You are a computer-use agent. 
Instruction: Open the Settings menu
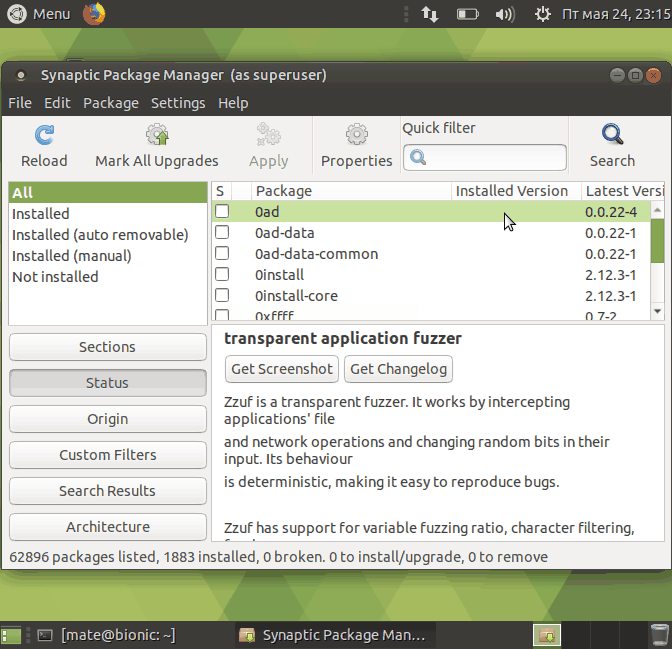point(178,103)
